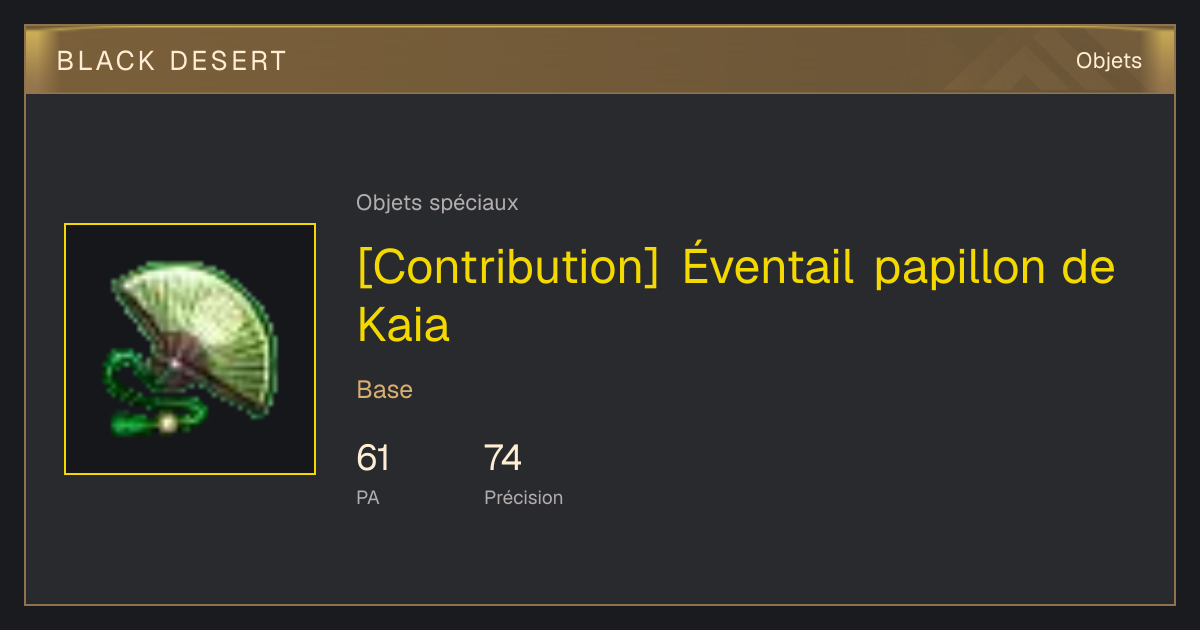Select the Base enhancement level label
The height and width of the screenshot is (630, 1200).
click(x=385, y=390)
